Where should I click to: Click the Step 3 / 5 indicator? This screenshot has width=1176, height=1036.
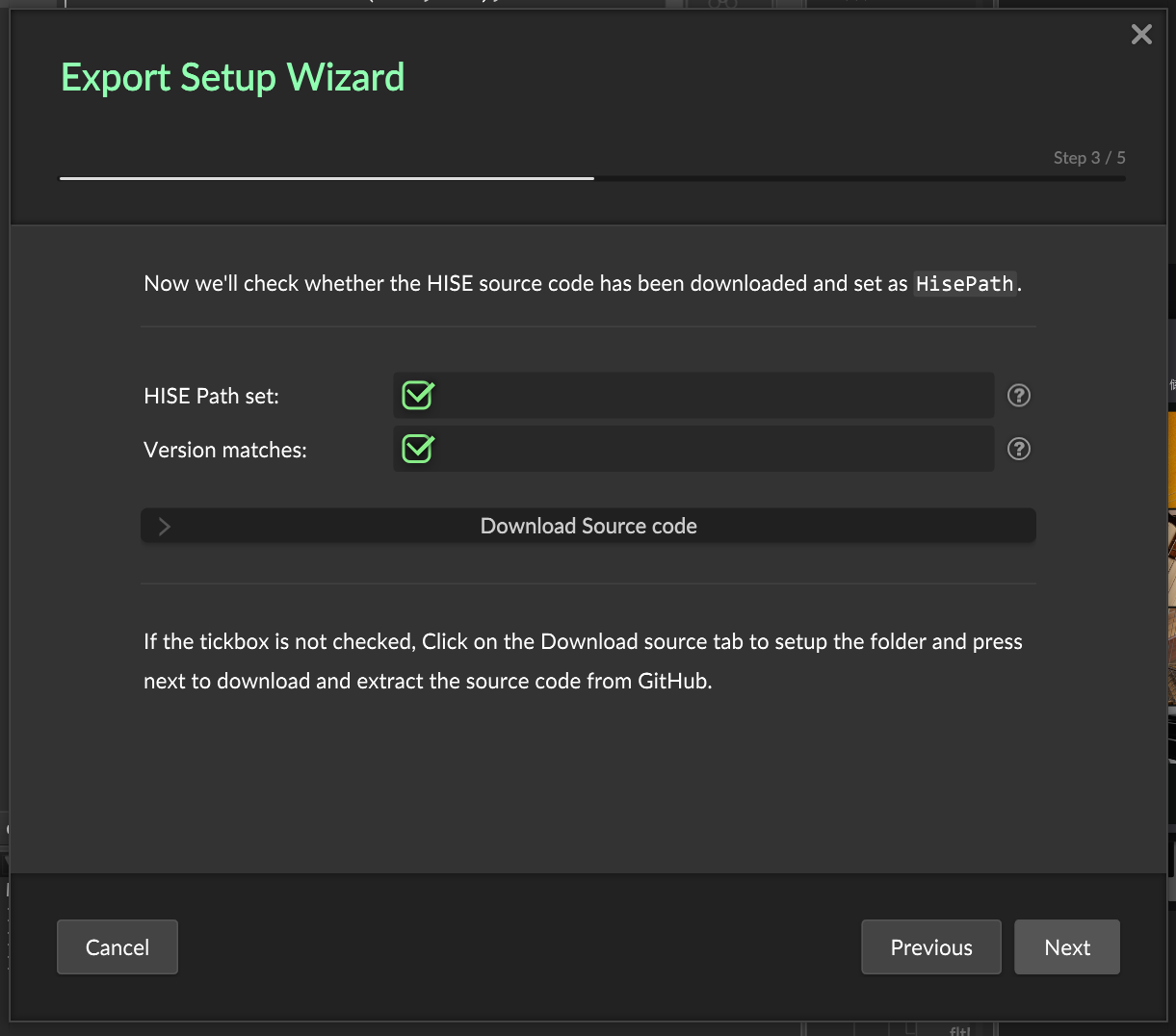1088,158
